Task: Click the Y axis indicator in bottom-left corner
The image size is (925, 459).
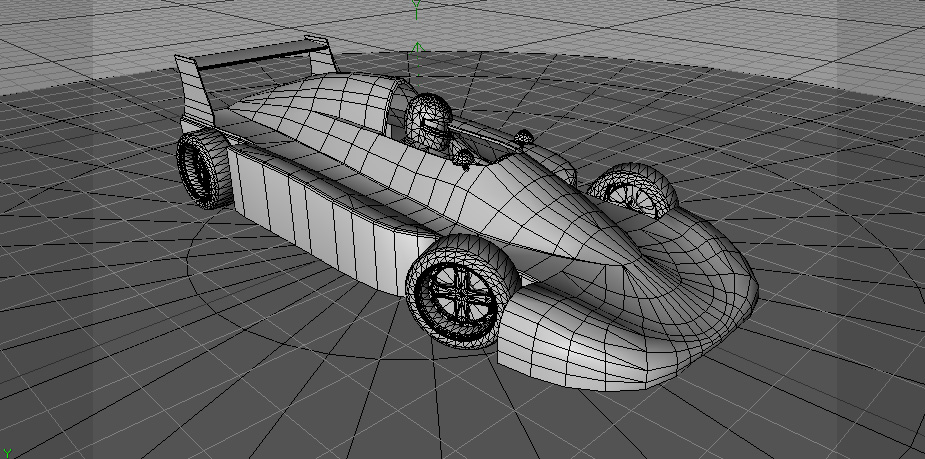Action: [5, 453]
